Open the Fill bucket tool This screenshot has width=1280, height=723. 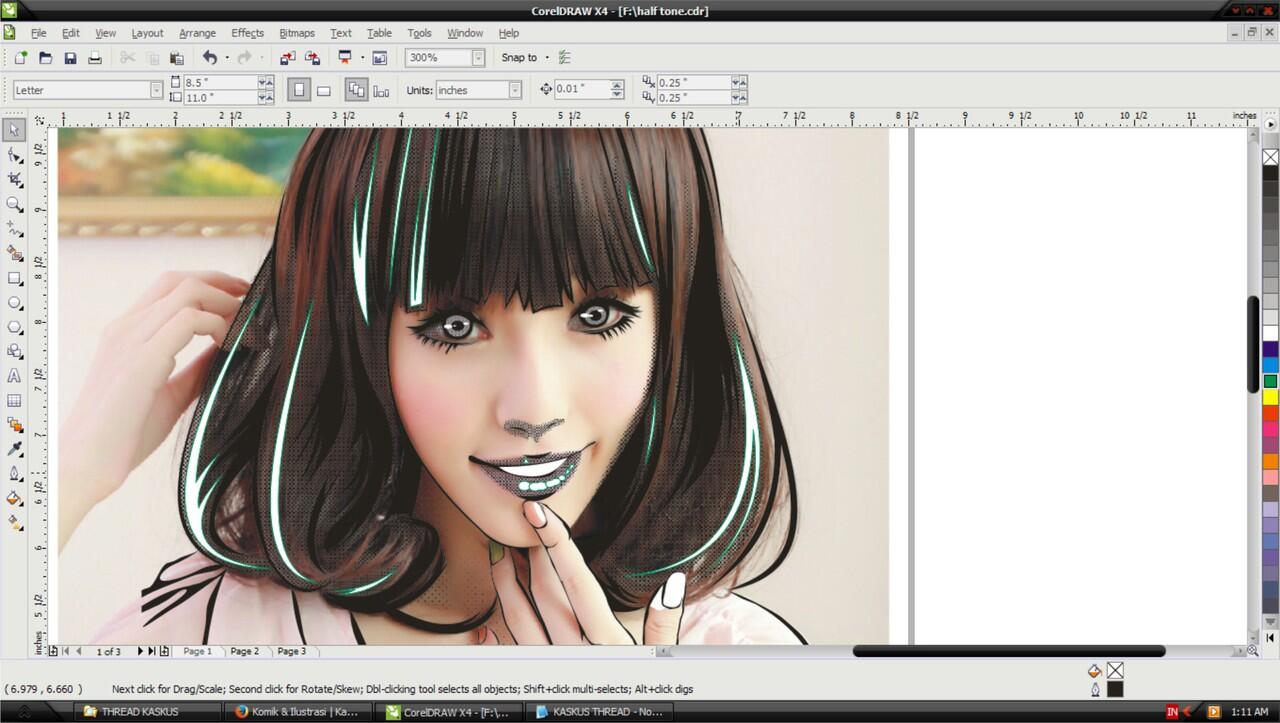[14, 498]
